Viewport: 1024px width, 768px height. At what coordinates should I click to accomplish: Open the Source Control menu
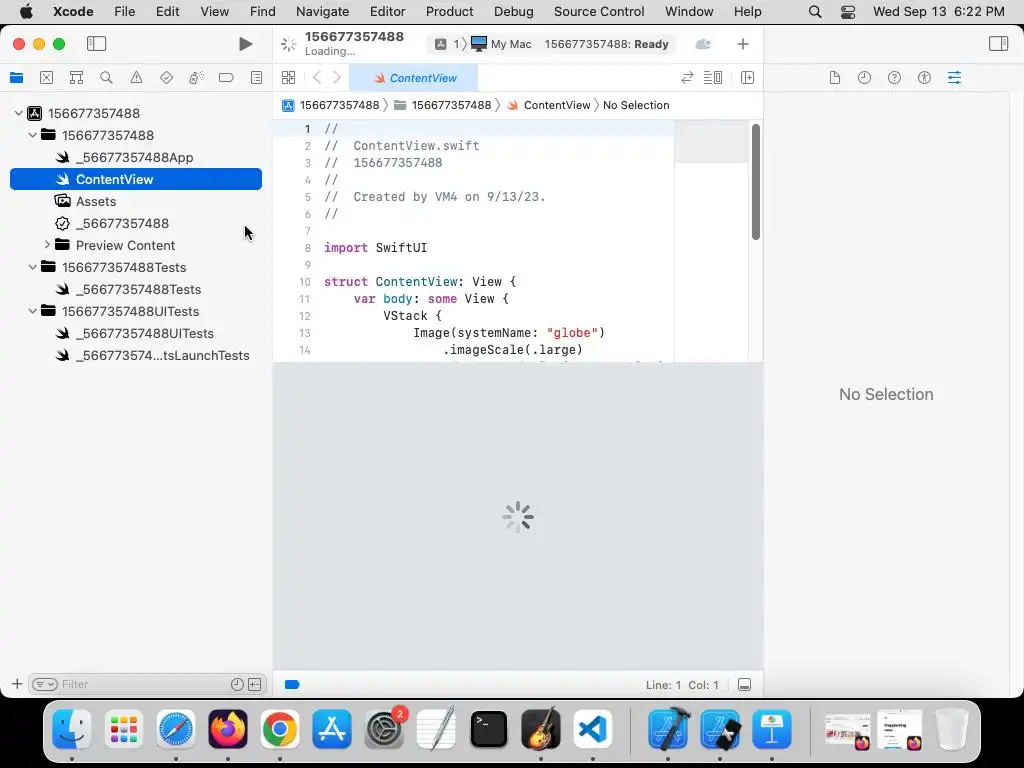coord(599,11)
